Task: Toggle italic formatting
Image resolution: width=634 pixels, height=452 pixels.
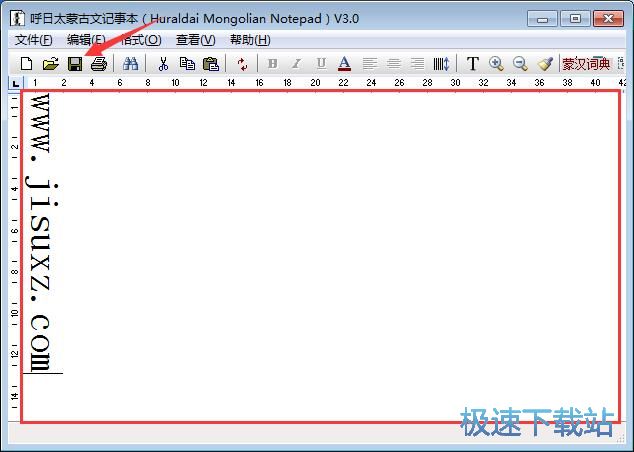Action: point(296,64)
